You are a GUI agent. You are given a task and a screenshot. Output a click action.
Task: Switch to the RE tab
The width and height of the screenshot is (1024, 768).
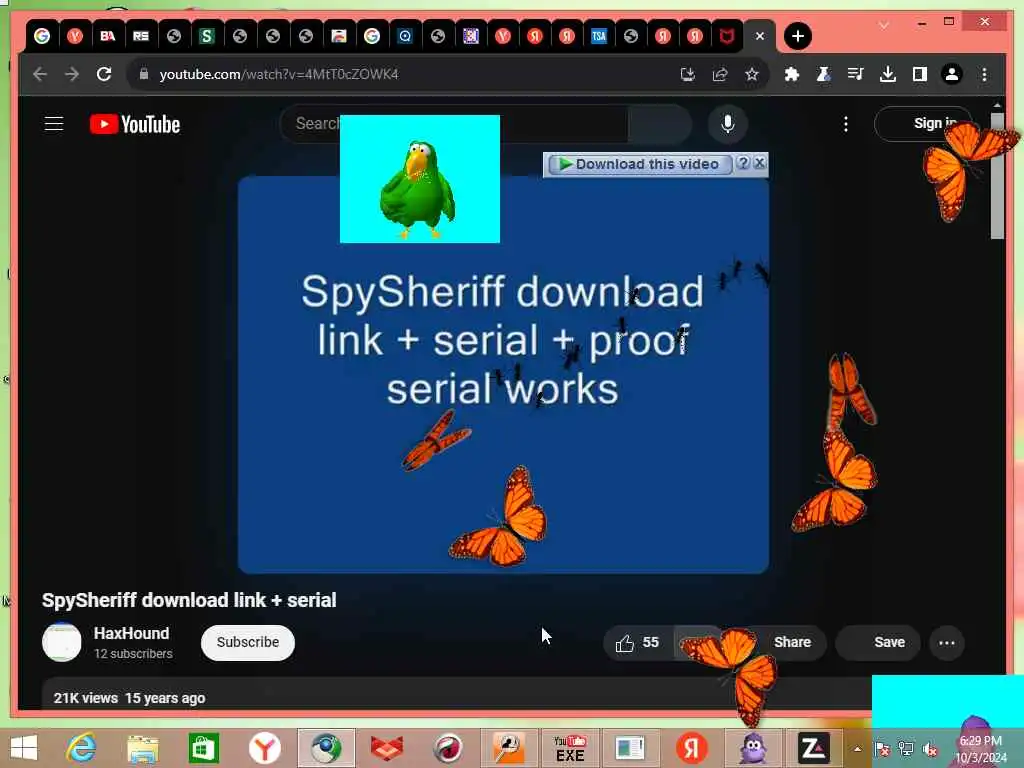(x=140, y=36)
